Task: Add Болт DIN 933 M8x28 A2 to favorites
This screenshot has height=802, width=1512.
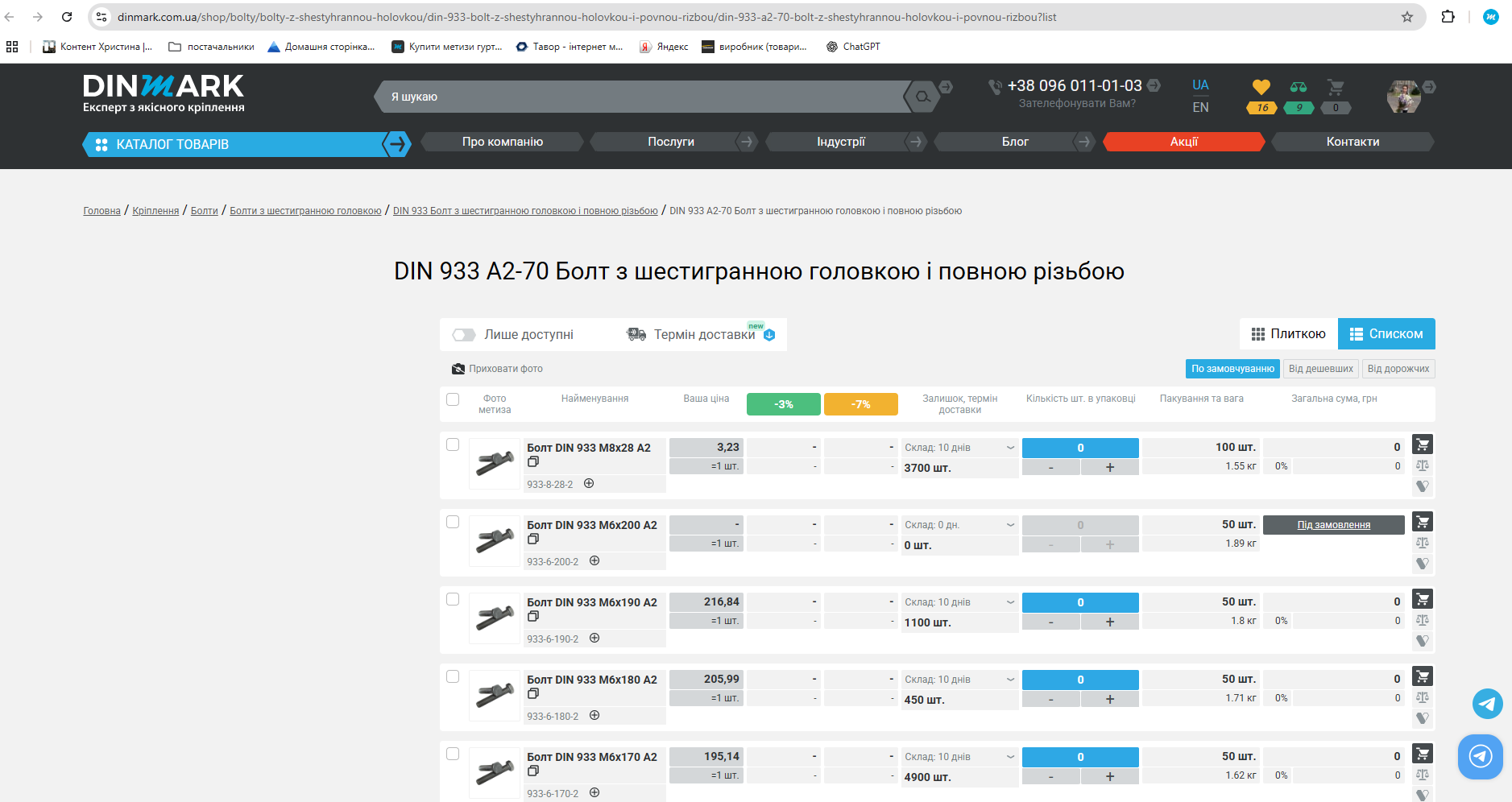Action: pos(1423,486)
